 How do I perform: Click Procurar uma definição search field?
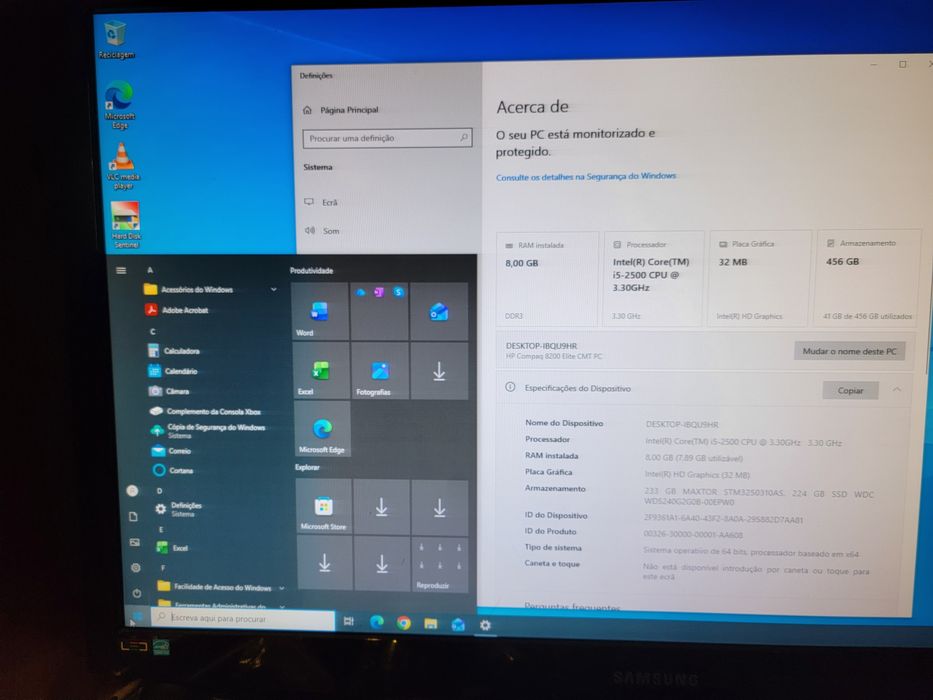pyautogui.click(x=387, y=138)
